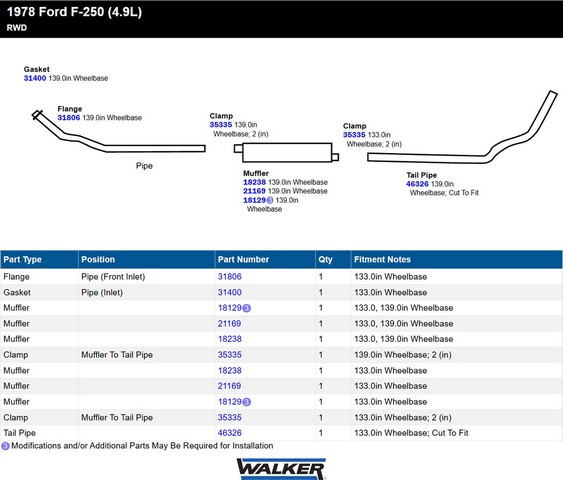Screen dimensions: 563x480
Task: Click the '1978 Ford F-250 (4.9L)' title
Action: pyautogui.click(x=74, y=12)
